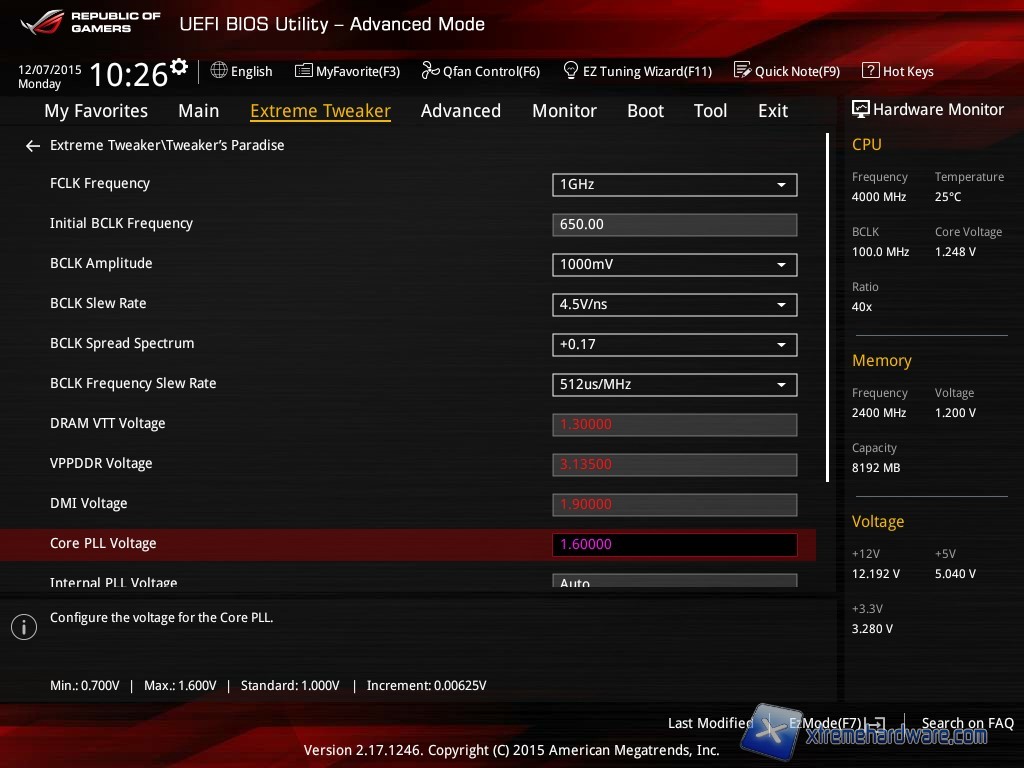
Task: Open Quick Note(F9) notepad icon
Action: (742, 71)
